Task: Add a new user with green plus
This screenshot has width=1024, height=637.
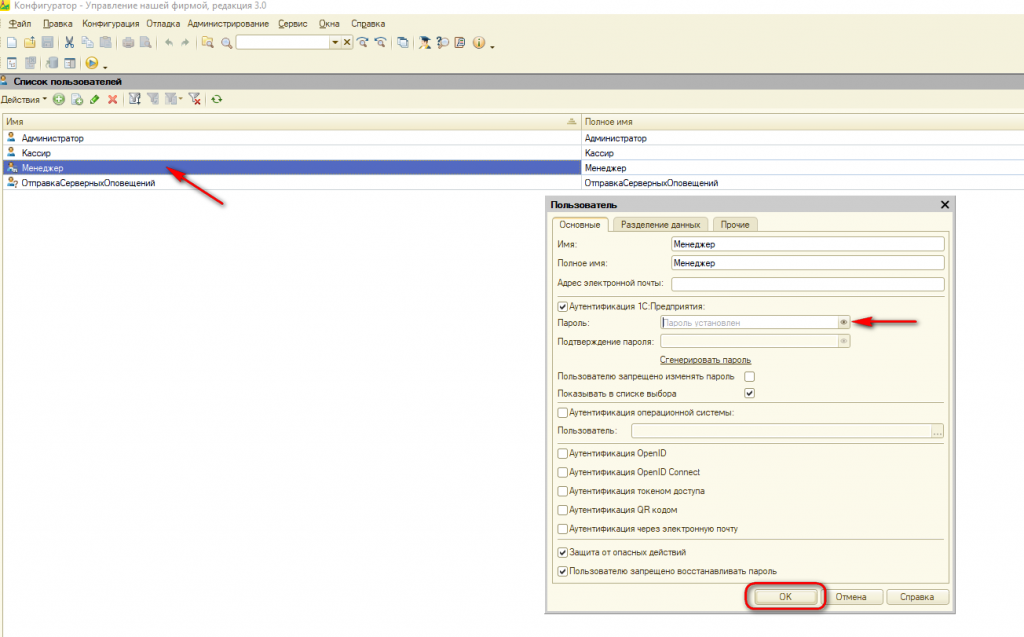Action: click(x=59, y=99)
